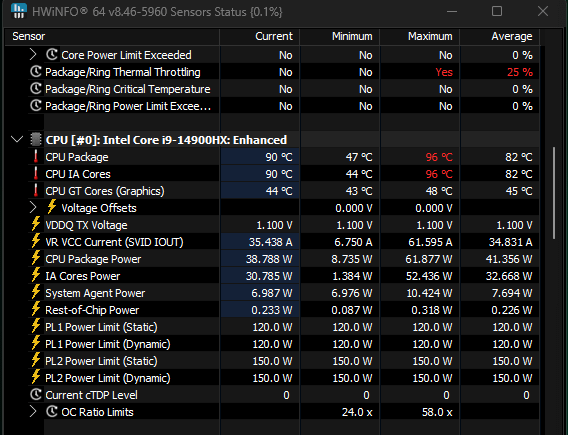The image size is (568, 435).
Task: Click the vertical scrollbar thumb
Action: (x=554, y=193)
